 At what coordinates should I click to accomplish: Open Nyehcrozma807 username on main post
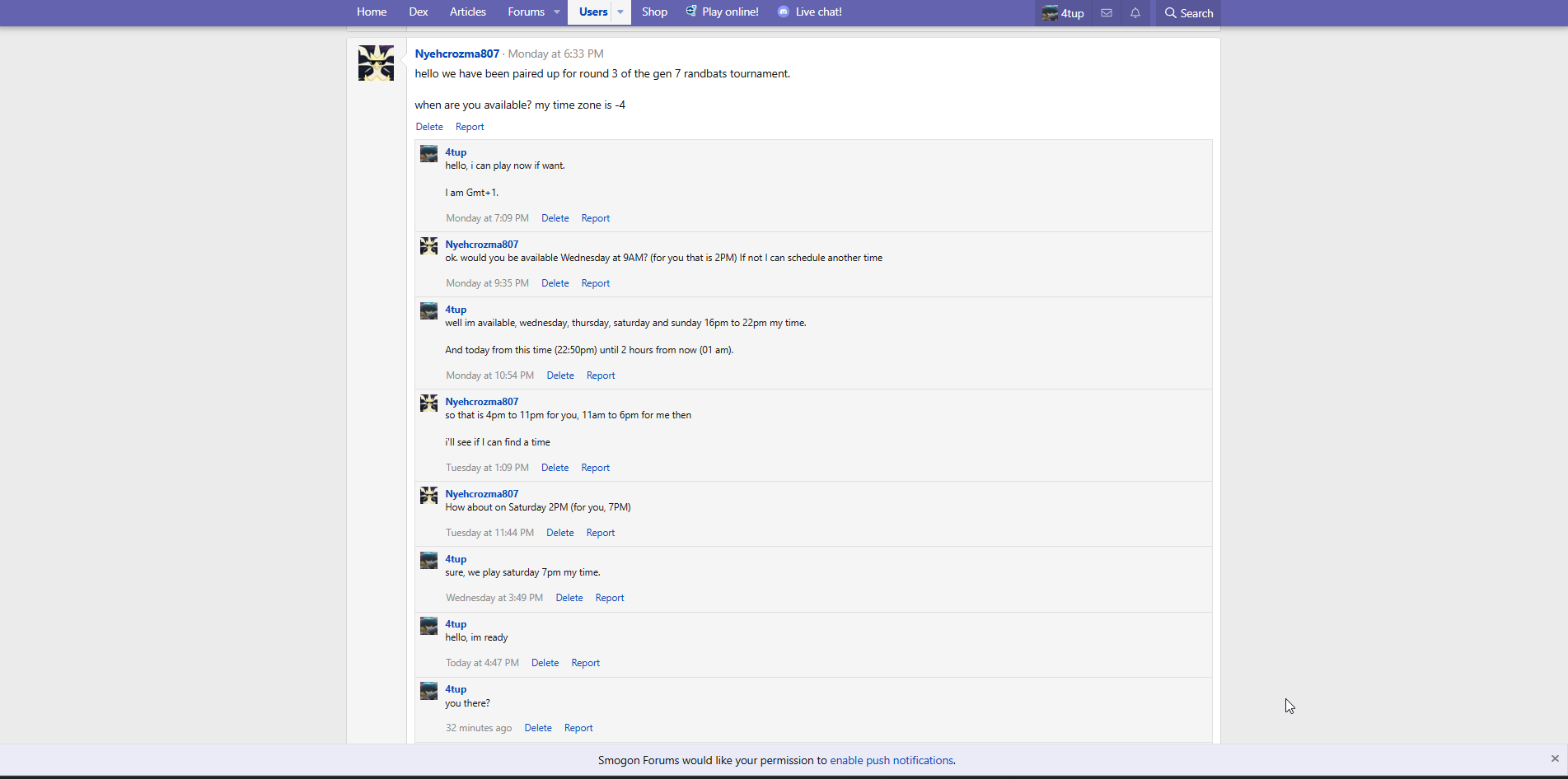456,54
